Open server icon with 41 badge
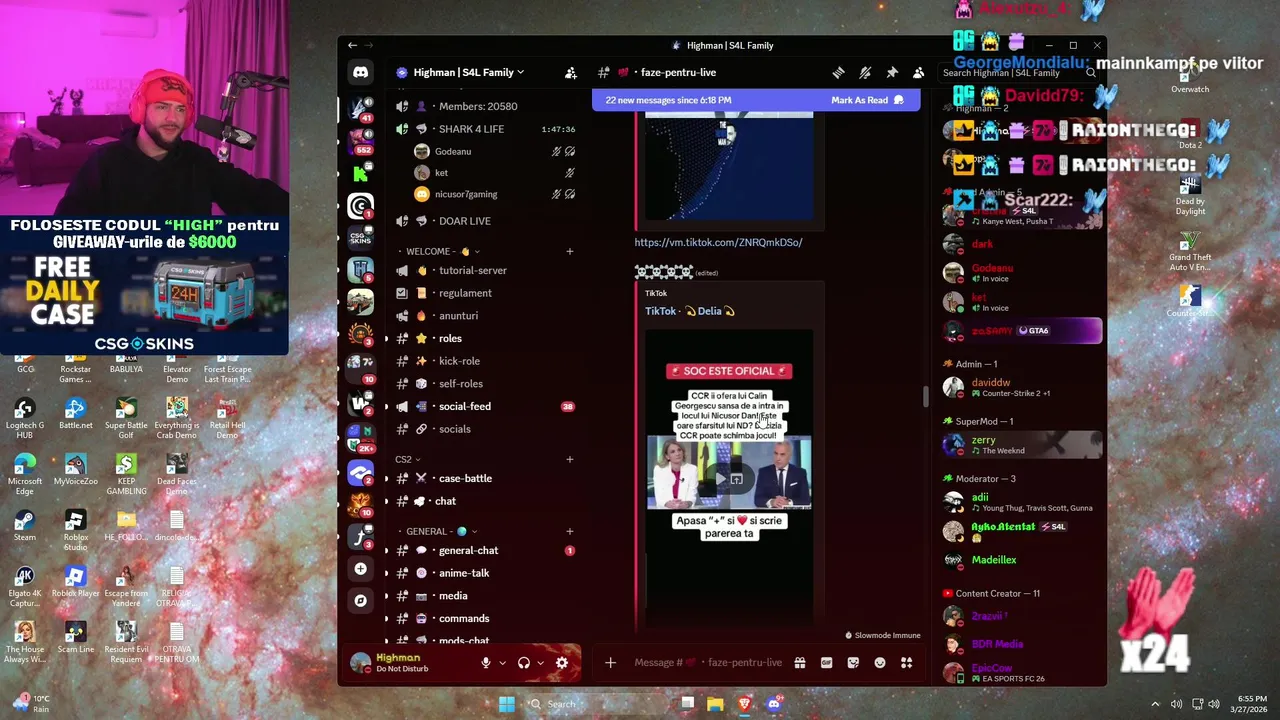Viewport: 1280px width, 720px height. click(x=360, y=107)
